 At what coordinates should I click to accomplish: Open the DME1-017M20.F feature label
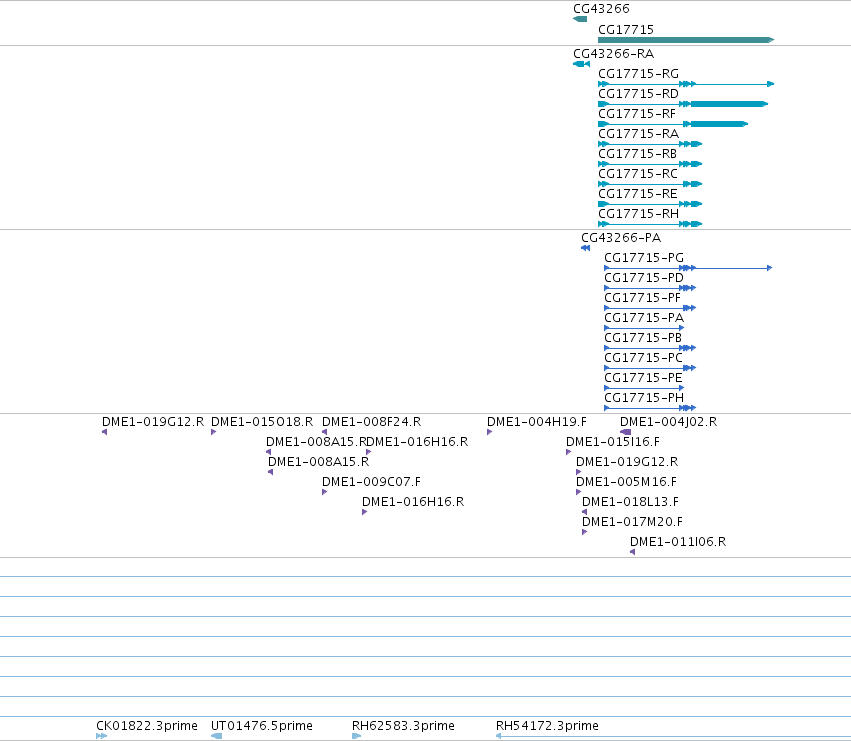pyautogui.click(x=632, y=522)
